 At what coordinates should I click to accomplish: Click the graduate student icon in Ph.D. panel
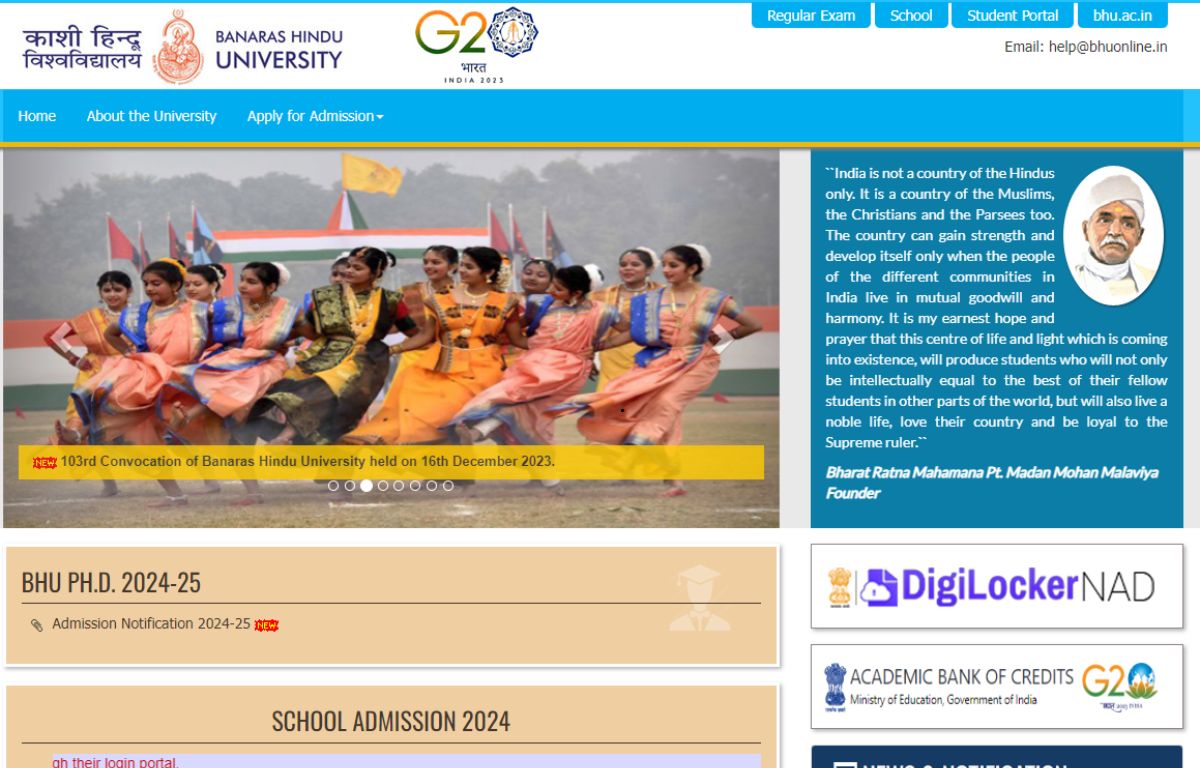point(699,598)
